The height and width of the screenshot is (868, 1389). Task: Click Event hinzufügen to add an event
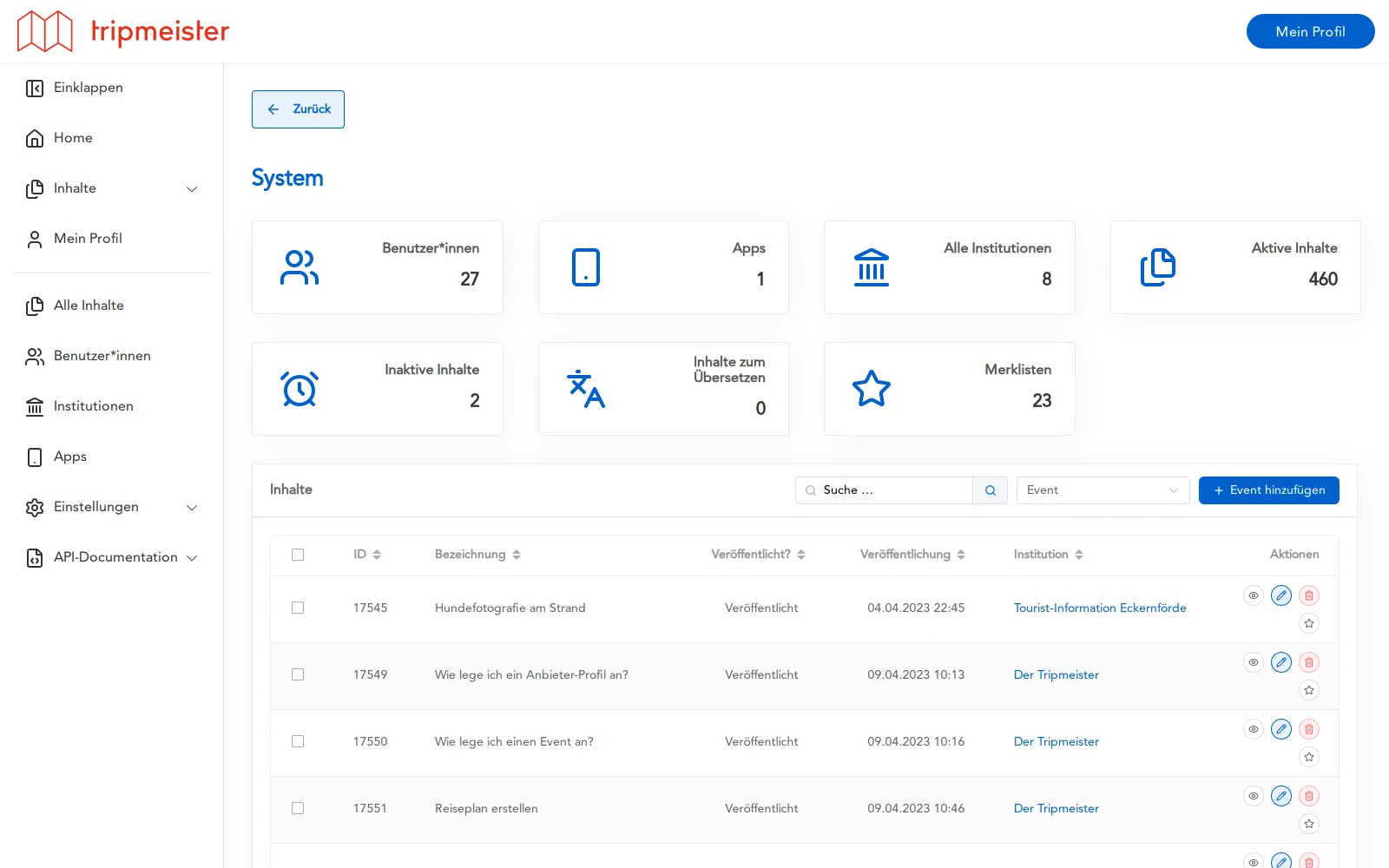pyautogui.click(x=1269, y=490)
